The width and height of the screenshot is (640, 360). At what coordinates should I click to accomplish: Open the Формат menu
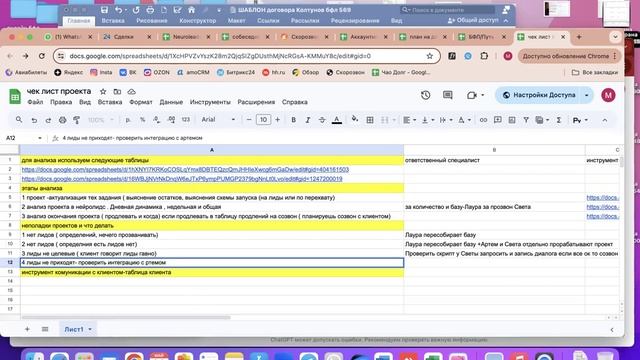[x=141, y=102]
